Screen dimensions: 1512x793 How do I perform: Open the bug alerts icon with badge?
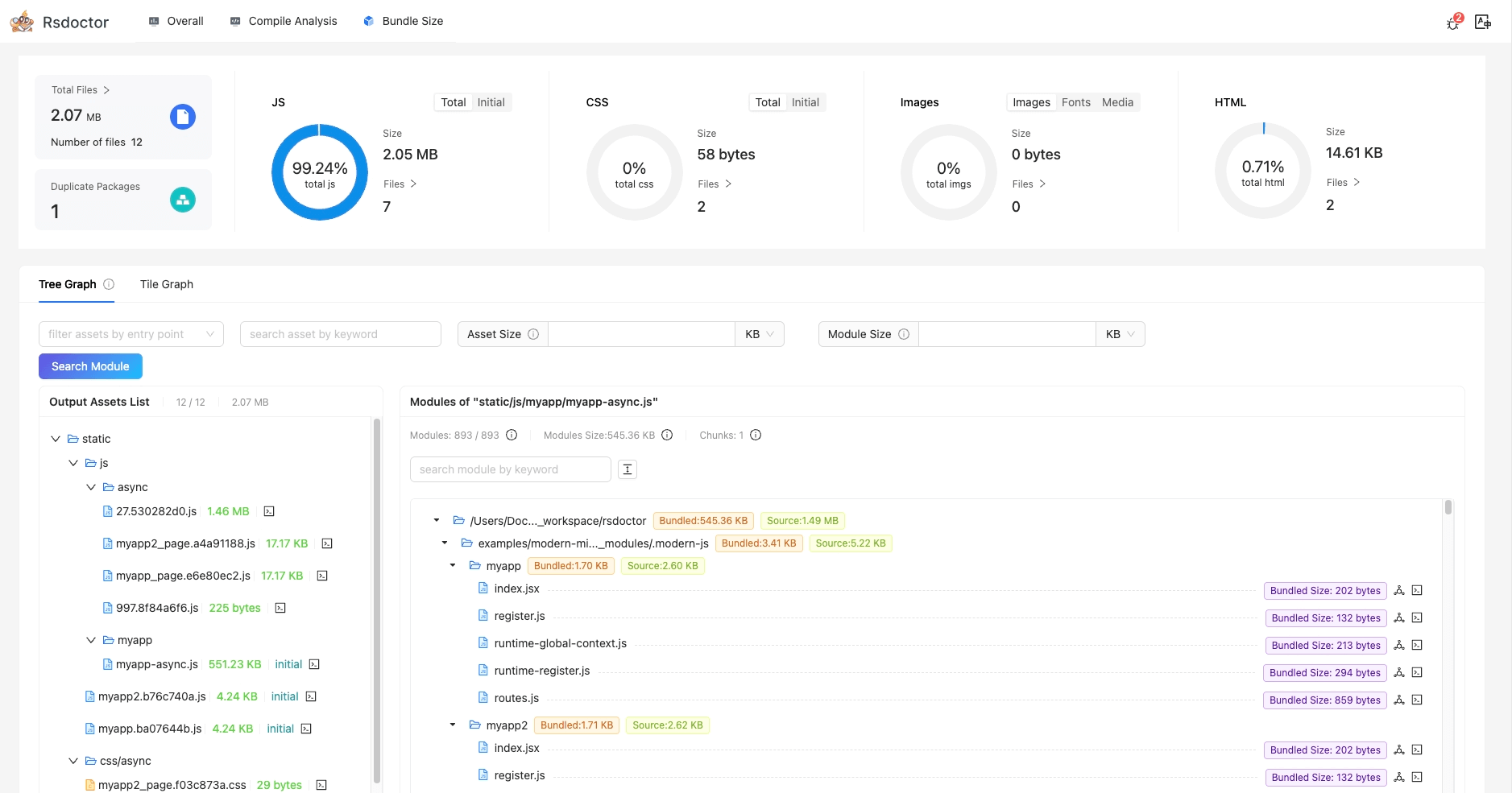point(1455,22)
